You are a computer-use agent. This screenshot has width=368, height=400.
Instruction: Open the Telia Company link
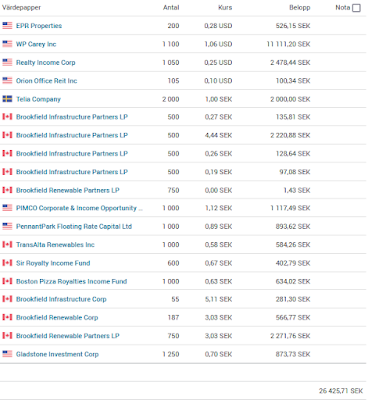pyautogui.click(x=38, y=99)
